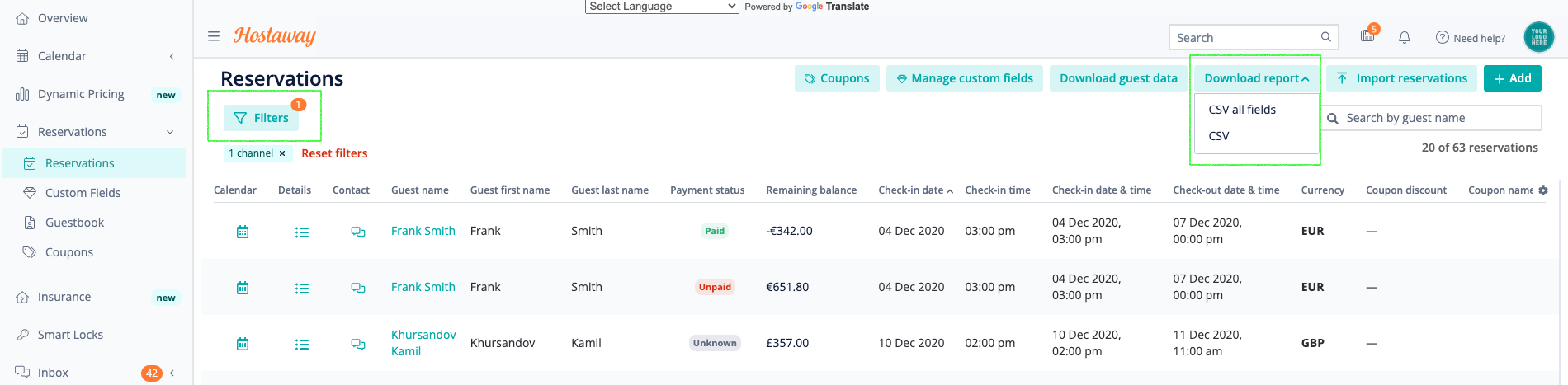The width and height of the screenshot is (1568, 385).
Task: Click Google Translate link
Action: pyautogui.click(x=832, y=7)
